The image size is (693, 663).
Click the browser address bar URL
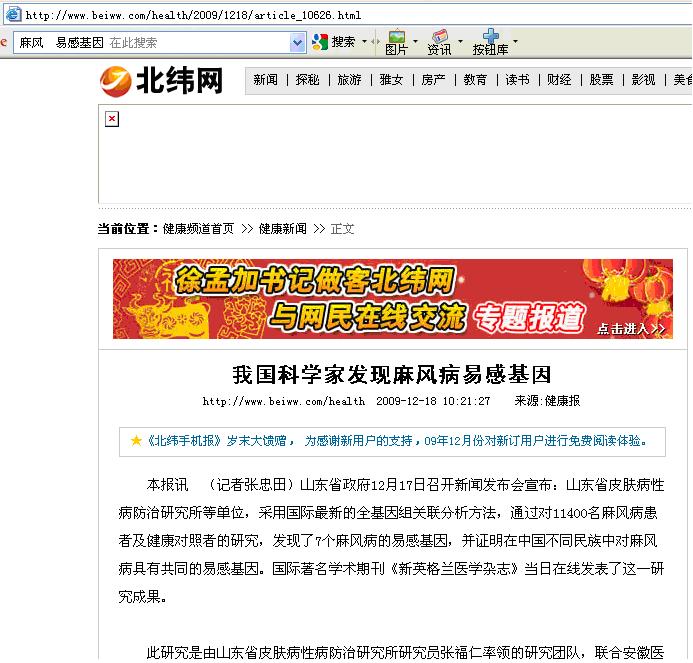pyautogui.click(x=193, y=15)
